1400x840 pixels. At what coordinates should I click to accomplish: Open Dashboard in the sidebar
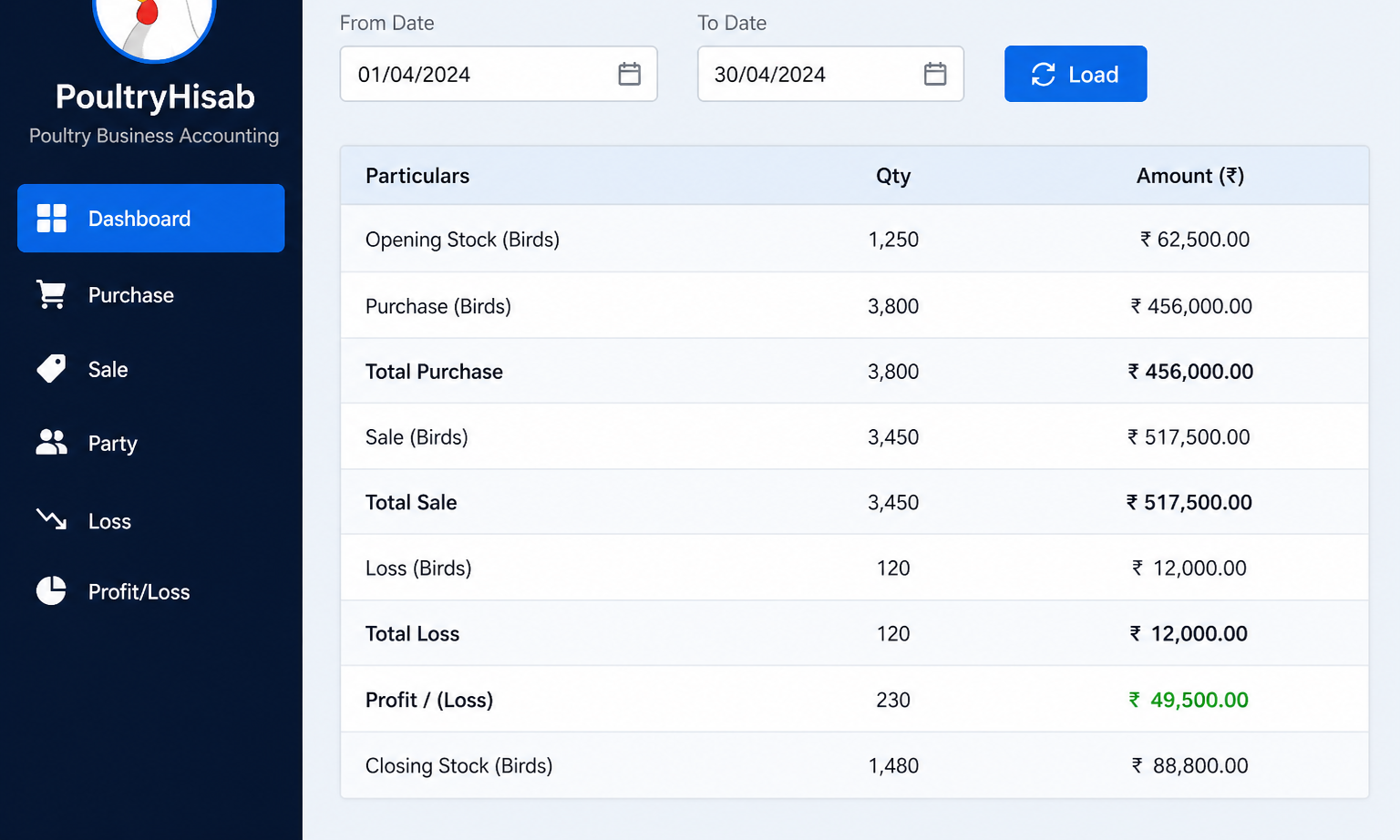point(151,219)
